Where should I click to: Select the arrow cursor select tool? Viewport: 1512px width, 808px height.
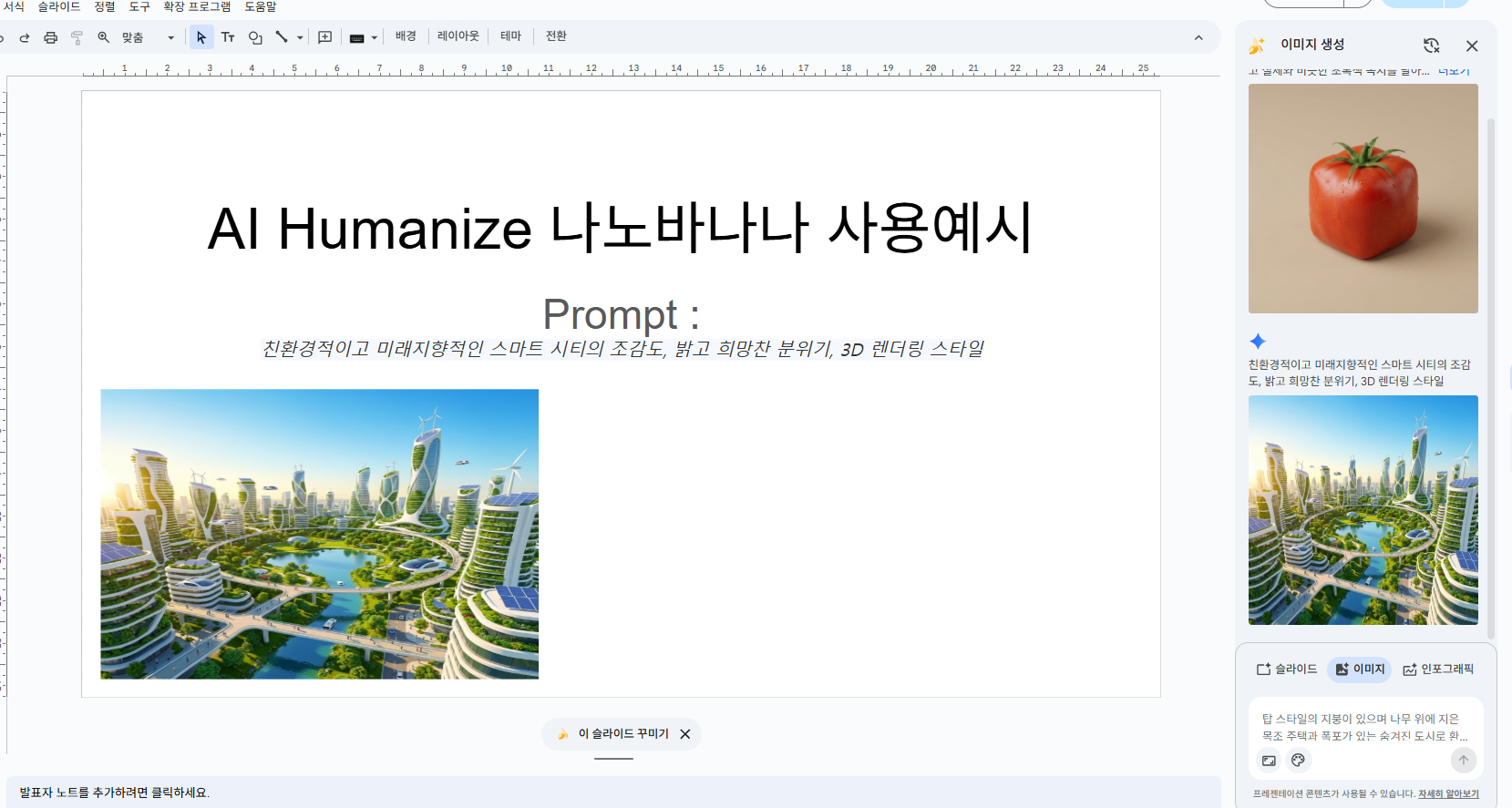coord(201,37)
